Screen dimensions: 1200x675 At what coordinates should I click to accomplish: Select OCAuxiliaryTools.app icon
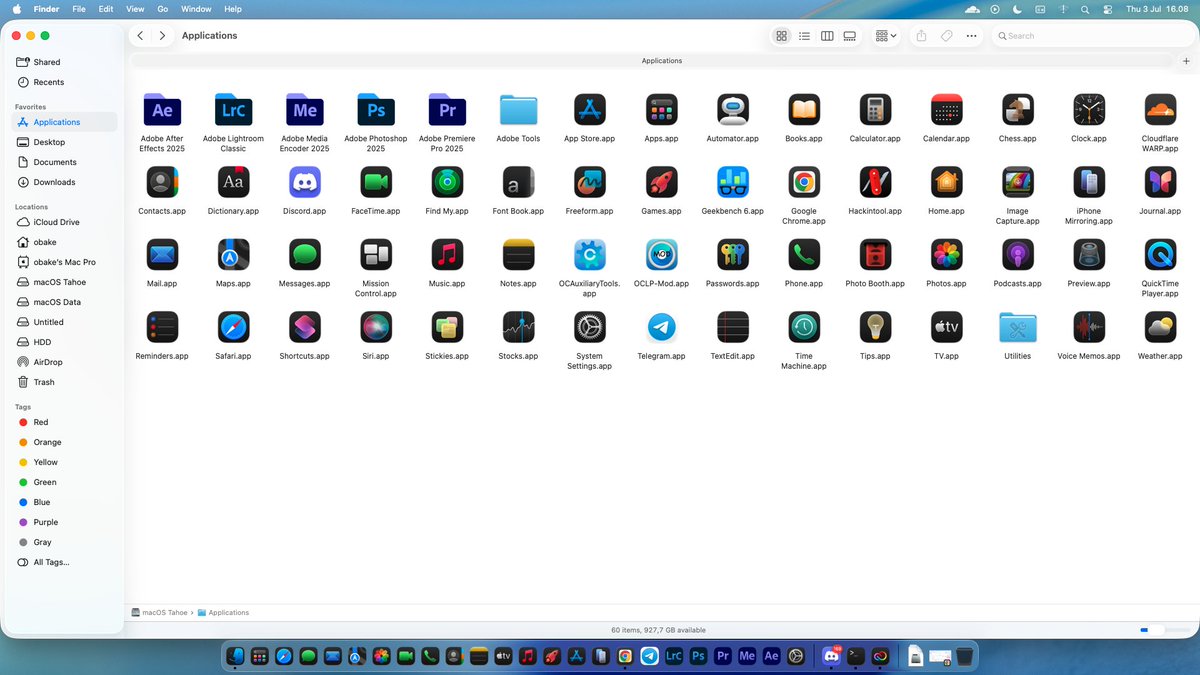tap(590, 255)
